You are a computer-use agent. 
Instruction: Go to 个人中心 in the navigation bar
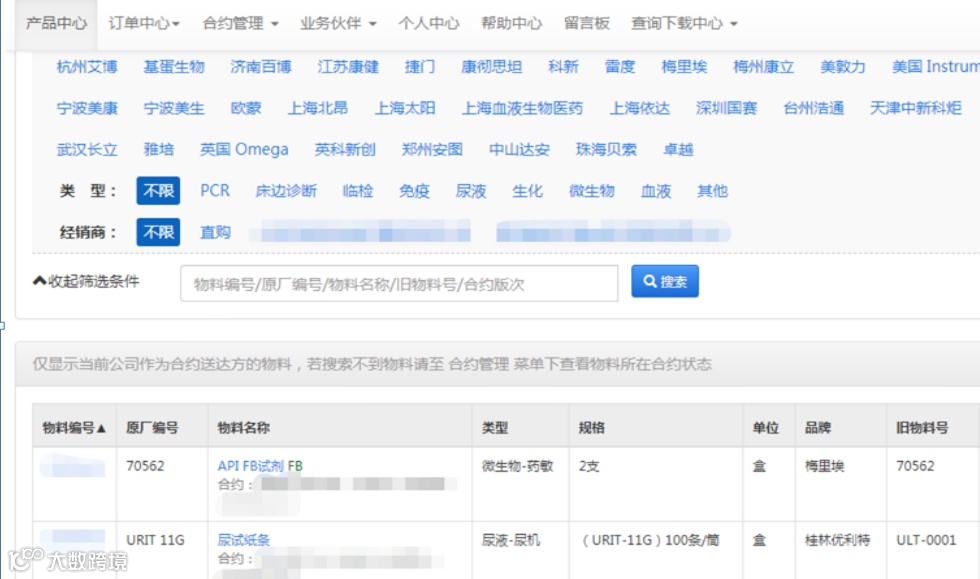point(429,23)
